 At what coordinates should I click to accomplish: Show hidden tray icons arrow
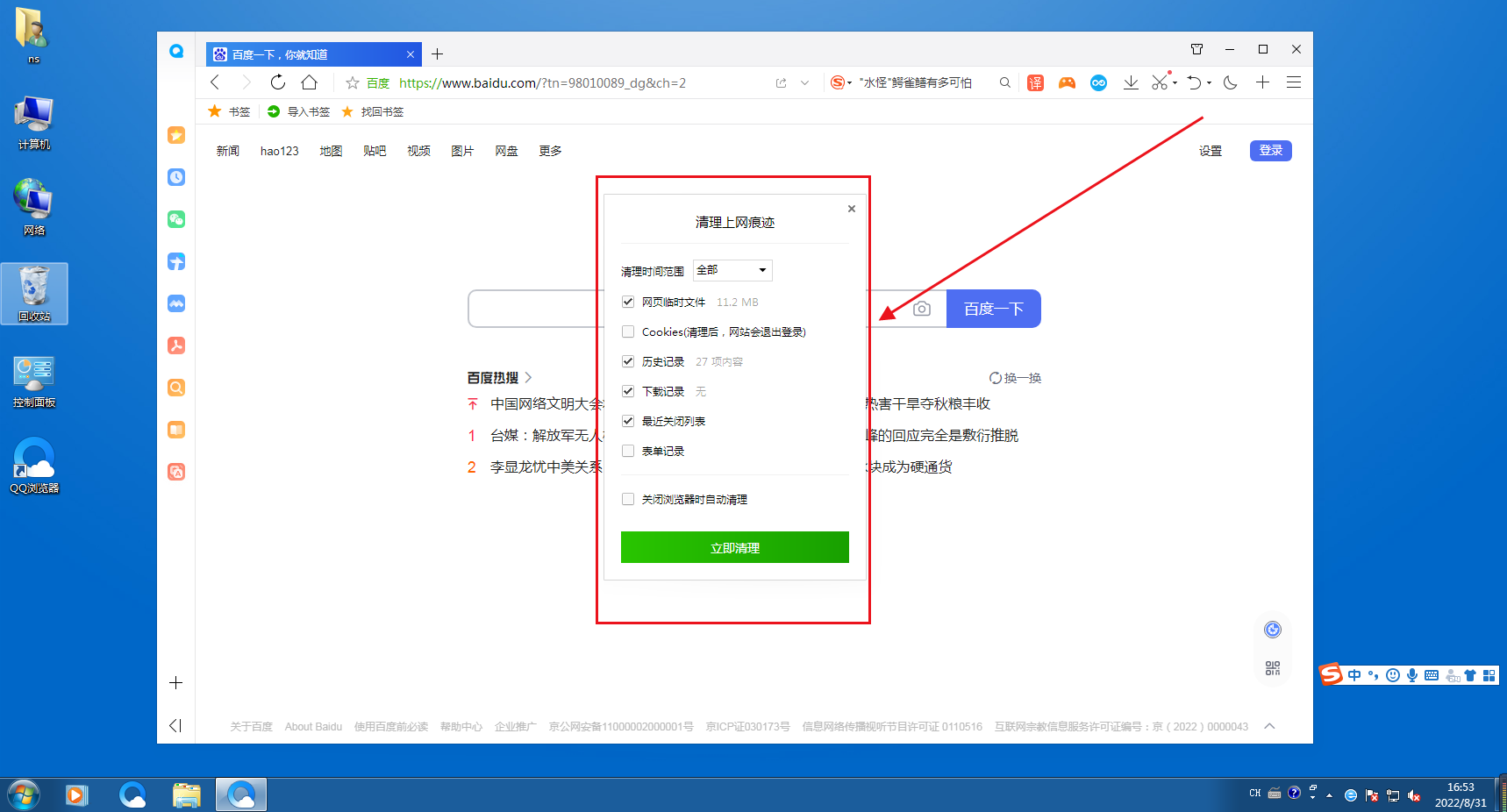tap(1330, 795)
